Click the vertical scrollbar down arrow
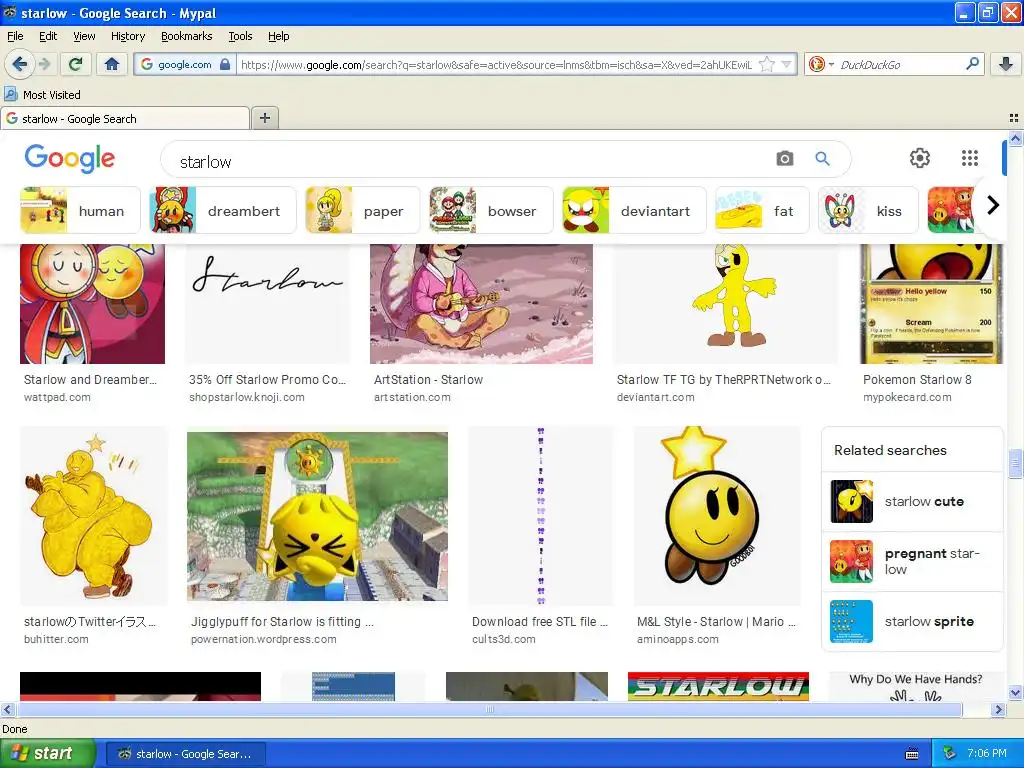Image resolution: width=1024 pixels, height=768 pixels. coord(1015,693)
